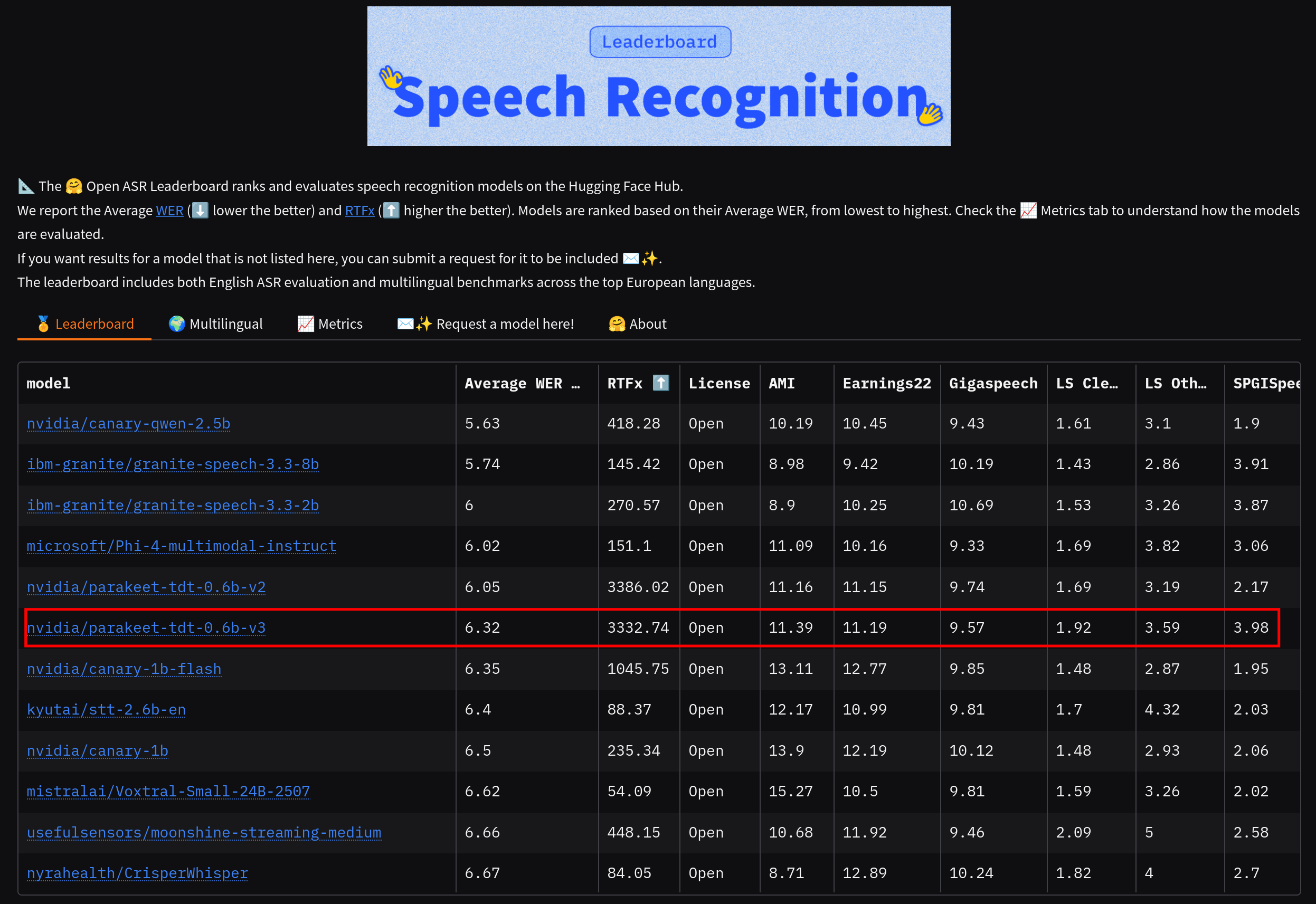1316x904 pixels.
Task: Sort by the LS Clean column header
Action: click(x=1091, y=384)
